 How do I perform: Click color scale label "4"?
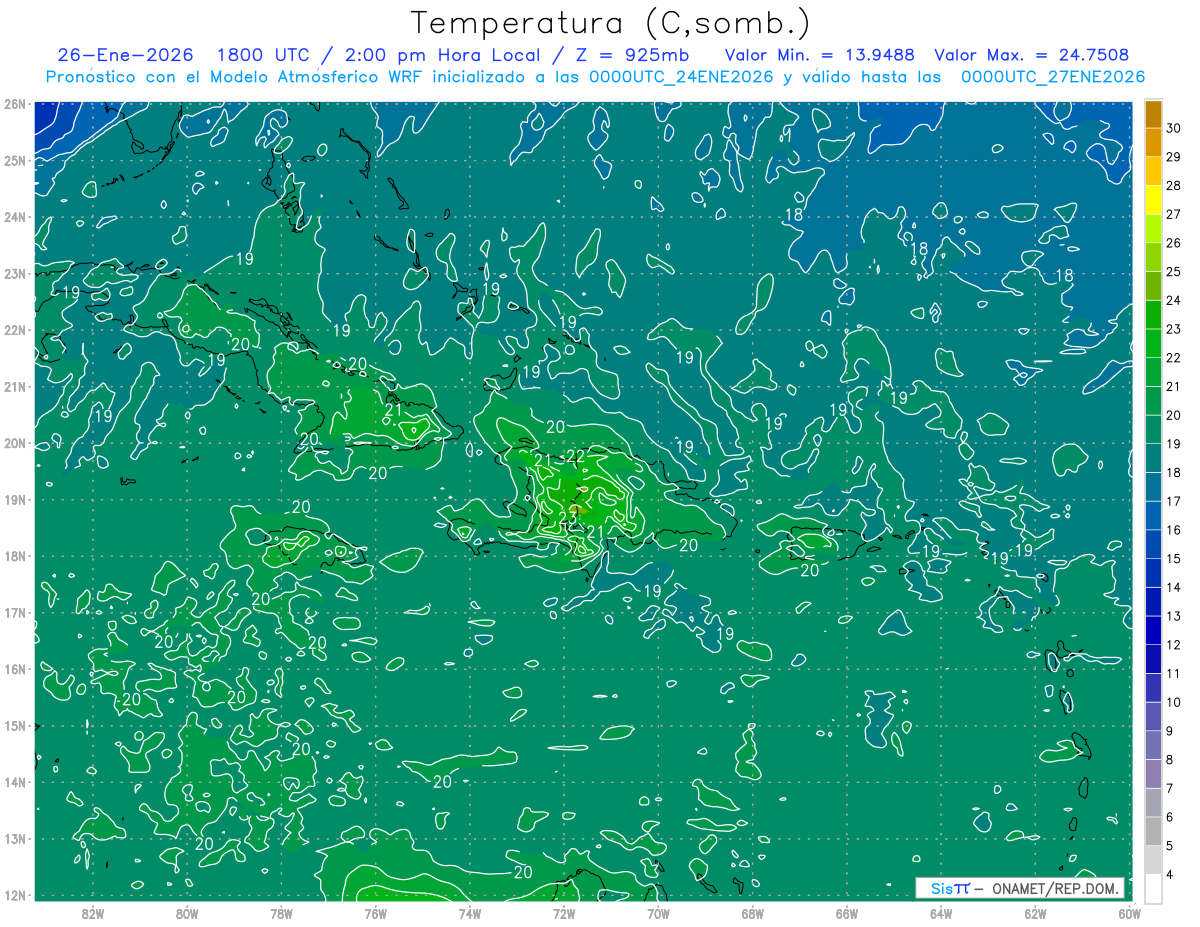1170,875
